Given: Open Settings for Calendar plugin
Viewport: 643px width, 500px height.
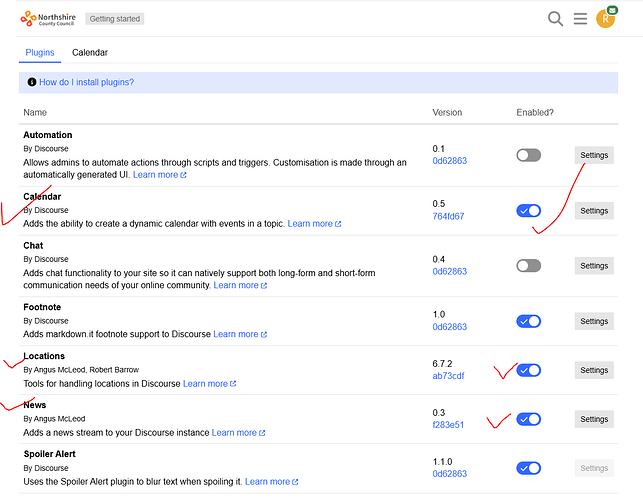Looking at the screenshot, I should pyautogui.click(x=594, y=210).
